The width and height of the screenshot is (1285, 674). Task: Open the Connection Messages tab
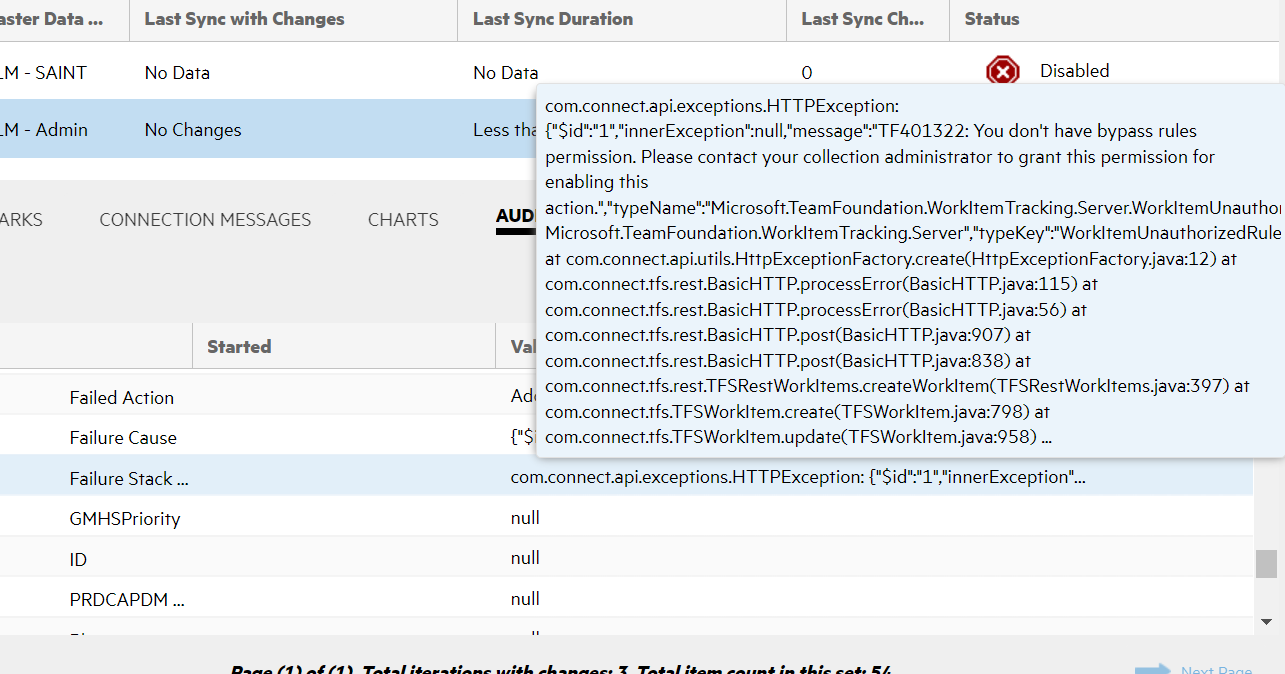205,220
